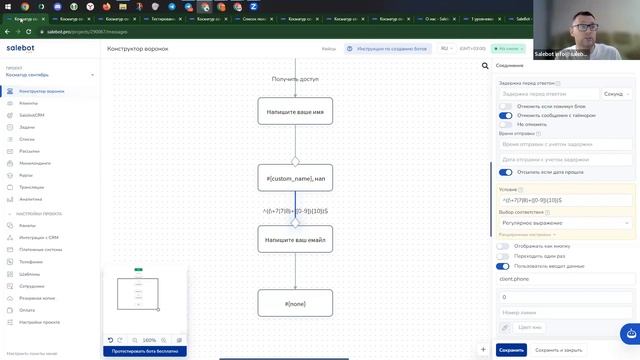Open Аналитика section in sidebar
Screen dimensions: 640x360
point(31,199)
